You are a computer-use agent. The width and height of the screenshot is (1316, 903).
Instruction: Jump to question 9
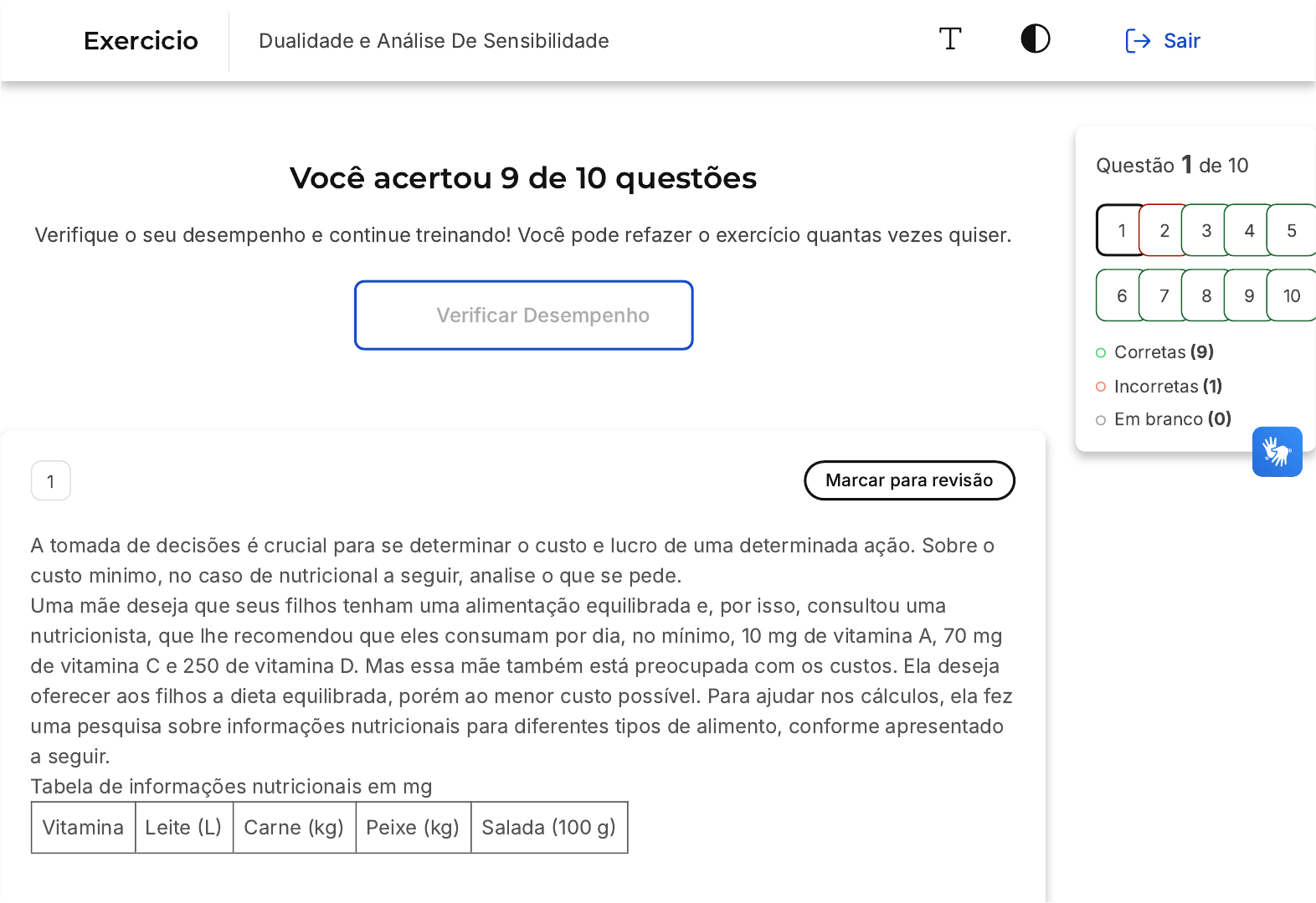[1249, 295]
